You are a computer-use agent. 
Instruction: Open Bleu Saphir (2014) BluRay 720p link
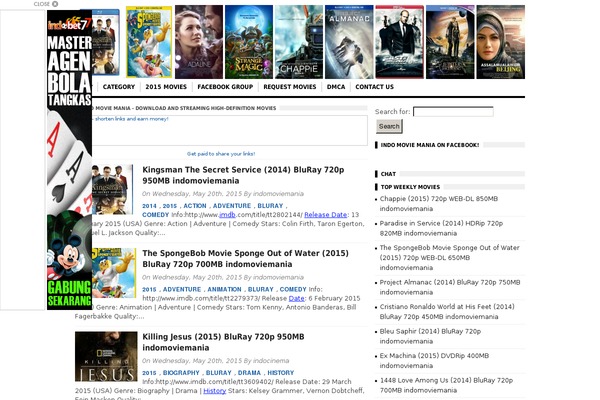pos(430,336)
